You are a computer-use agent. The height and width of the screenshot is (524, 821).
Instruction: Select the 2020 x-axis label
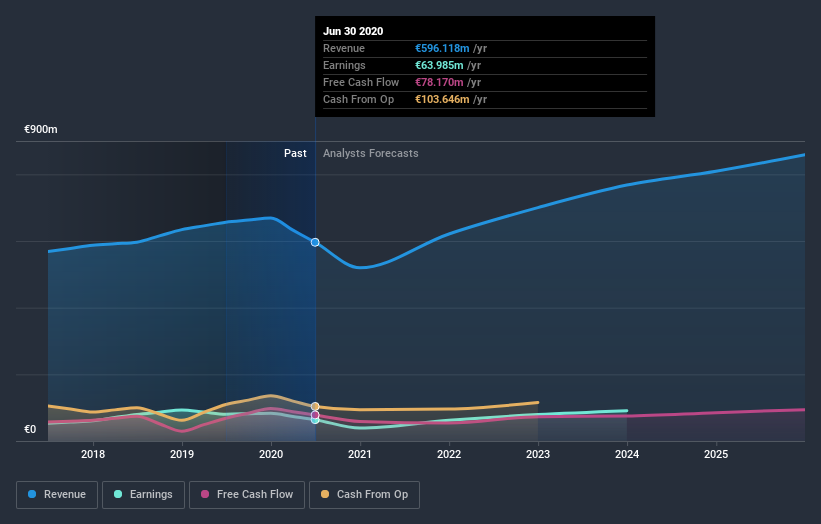[x=271, y=454]
